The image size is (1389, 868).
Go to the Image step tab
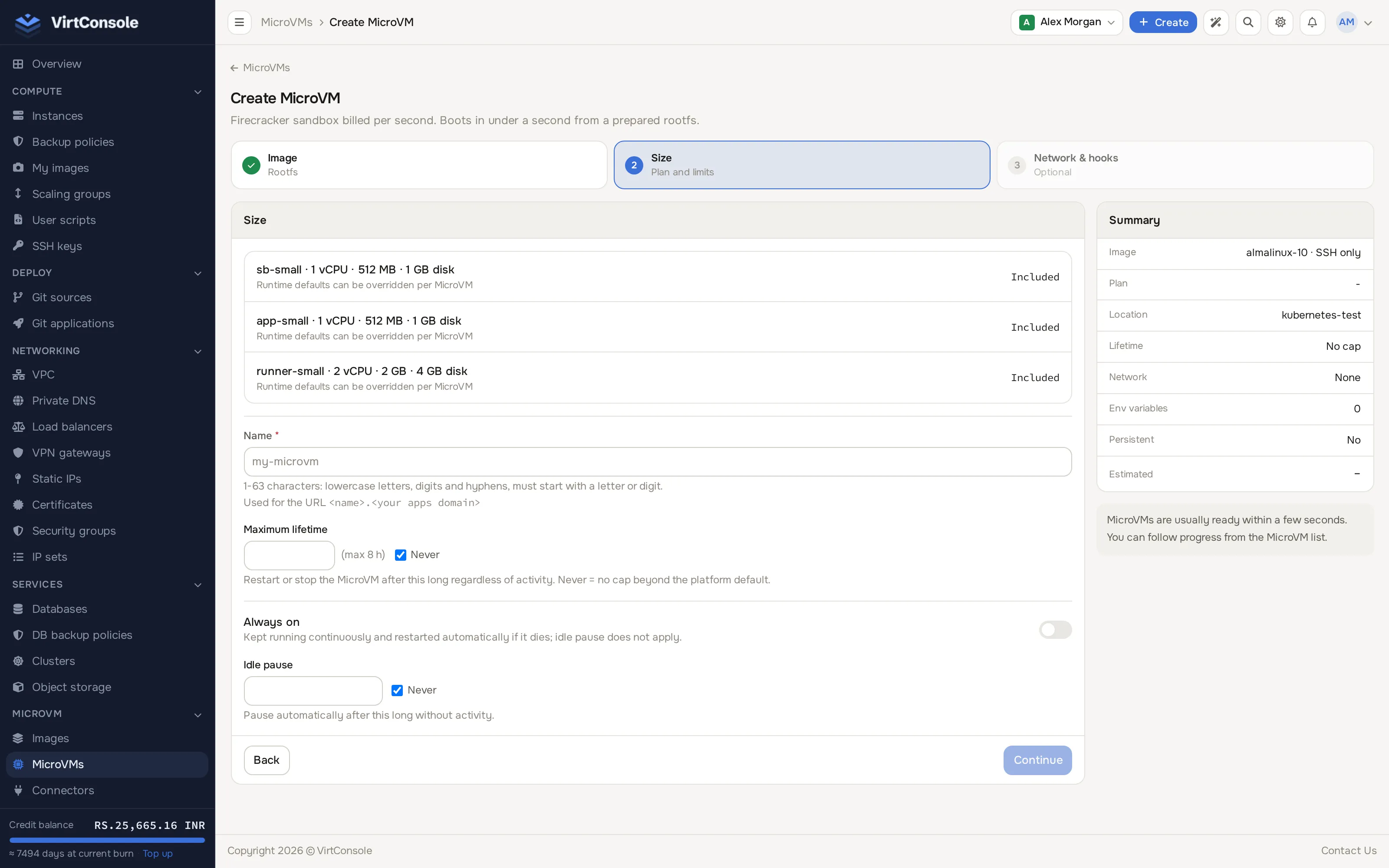coord(419,165)
